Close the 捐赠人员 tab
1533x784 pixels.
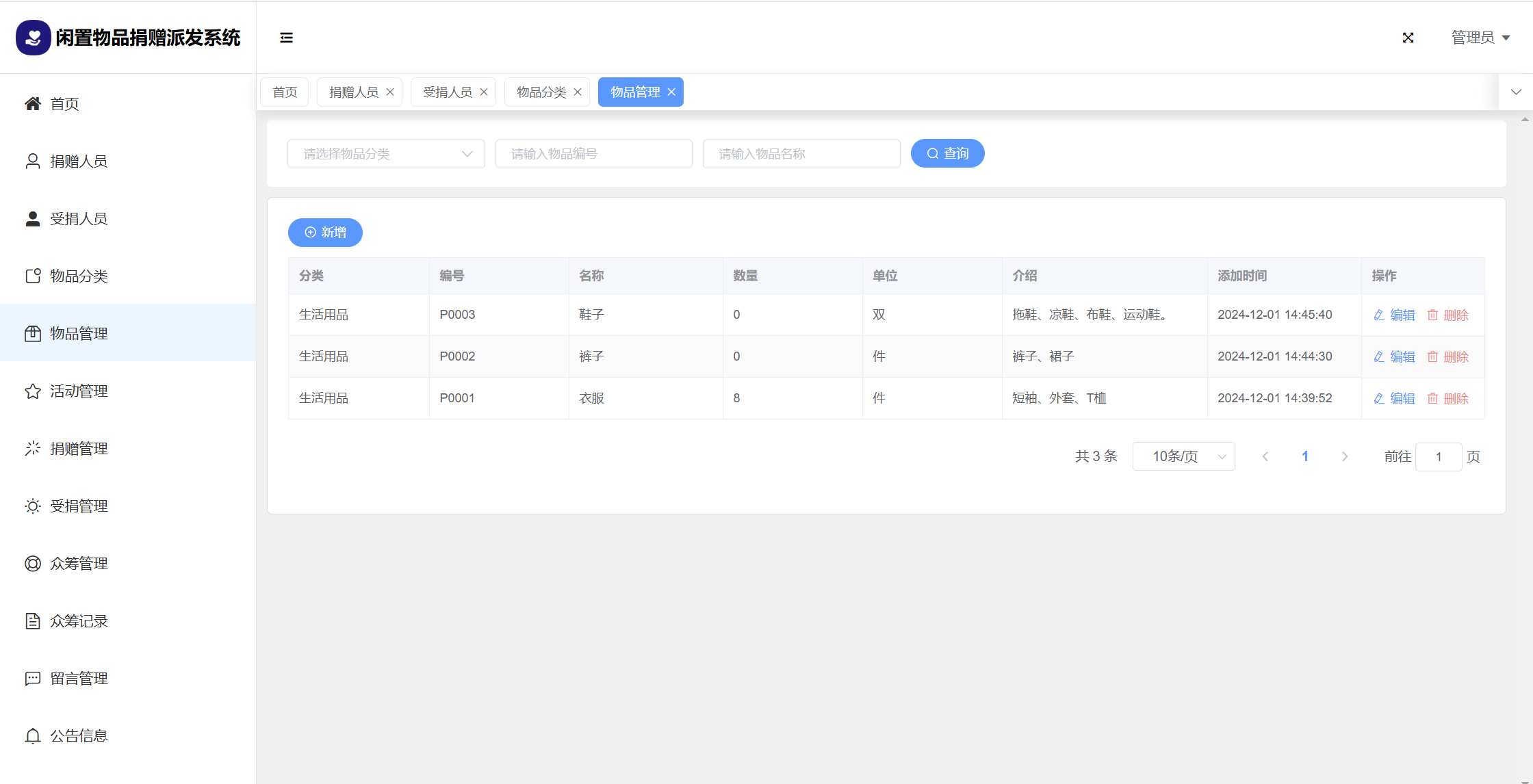click(390, 92)
